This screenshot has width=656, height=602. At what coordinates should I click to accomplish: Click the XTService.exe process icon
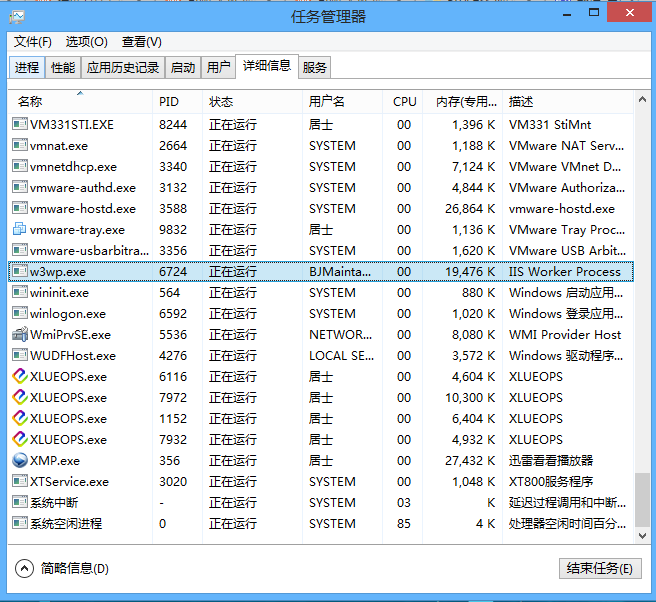(x=20, y=481)
